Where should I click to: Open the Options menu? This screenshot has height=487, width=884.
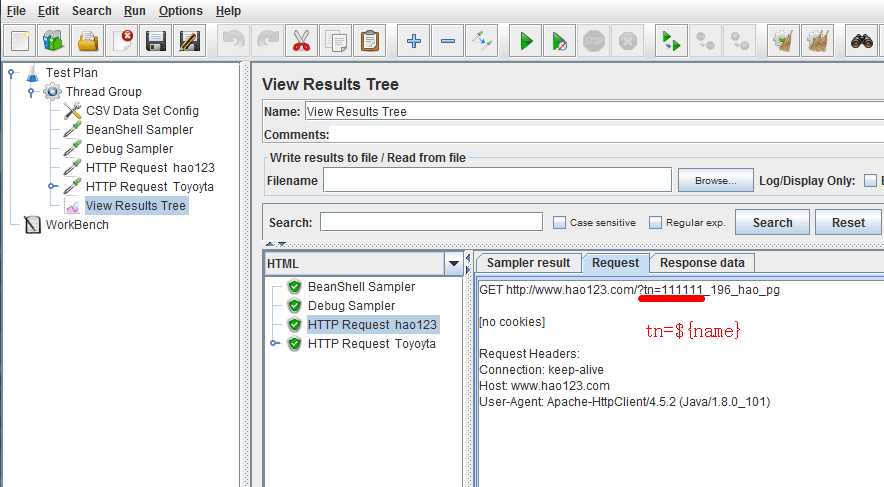180,11
